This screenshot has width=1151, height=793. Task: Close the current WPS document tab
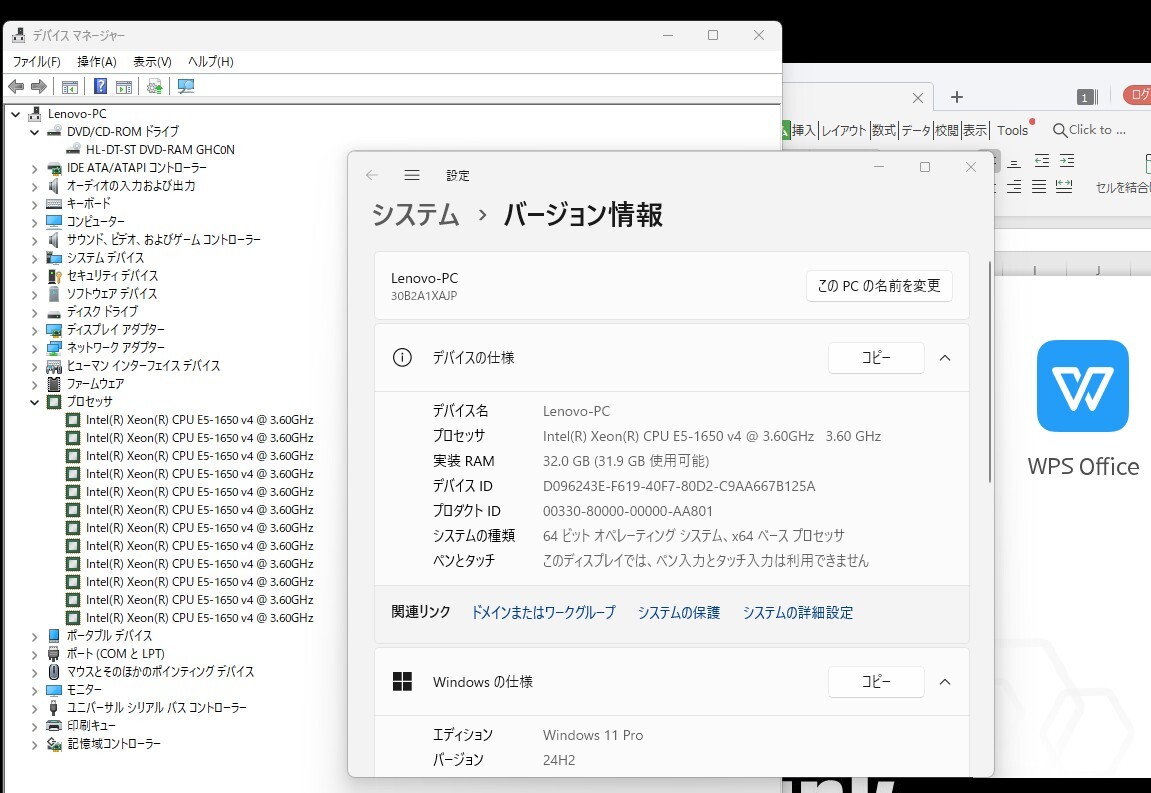coord(918,98)
